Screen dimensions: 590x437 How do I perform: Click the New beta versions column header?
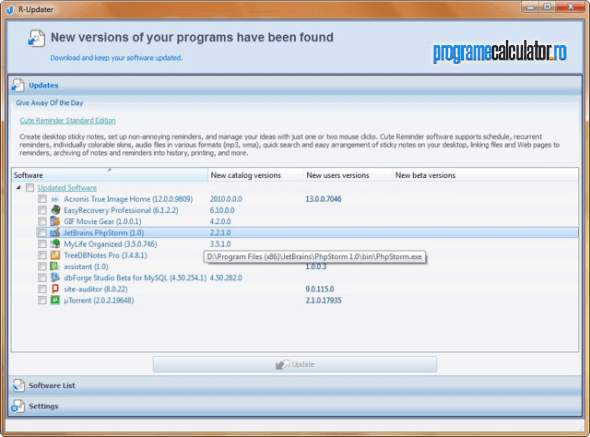point(485,175)
